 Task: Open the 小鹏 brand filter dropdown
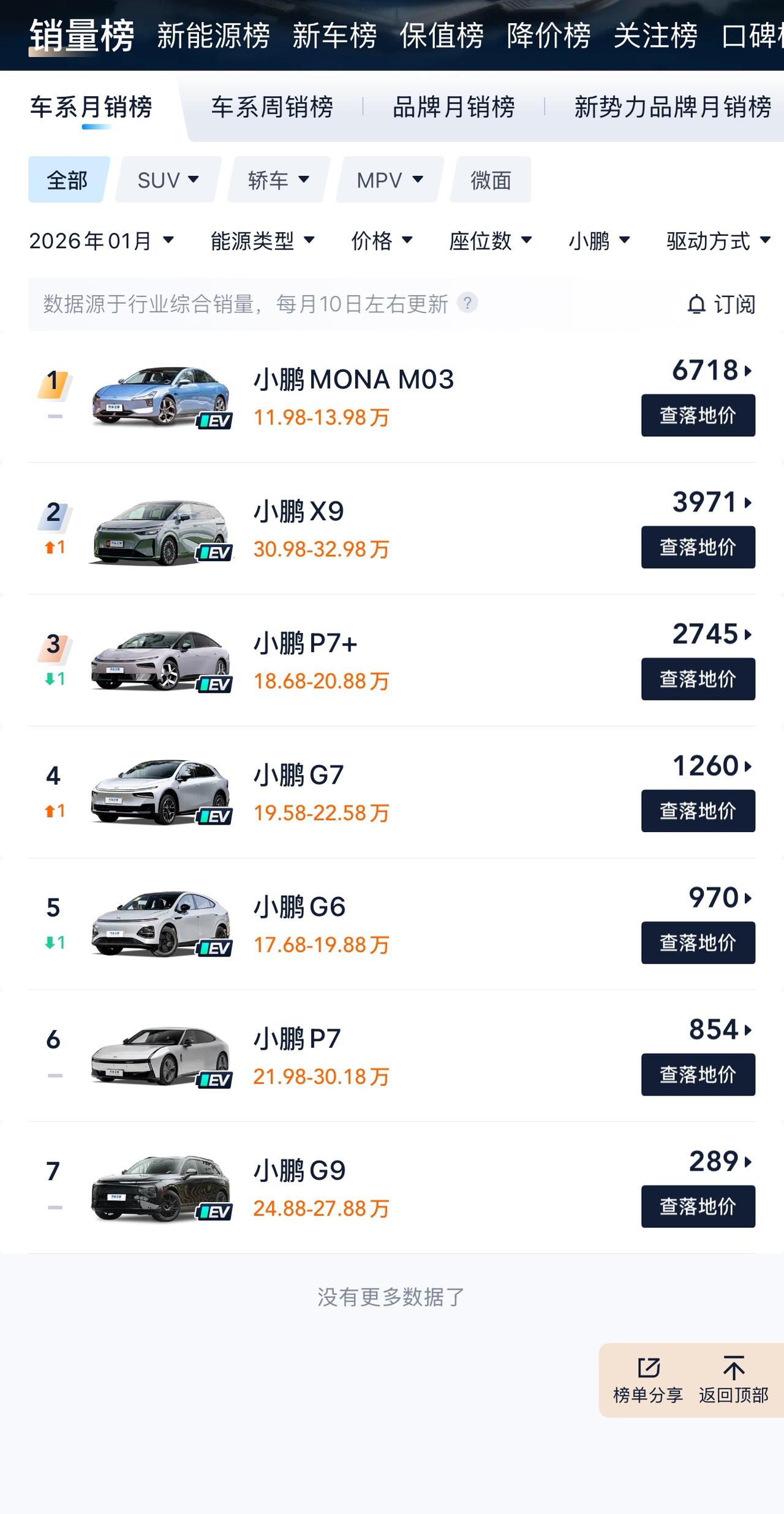click(x=599, y=241)
